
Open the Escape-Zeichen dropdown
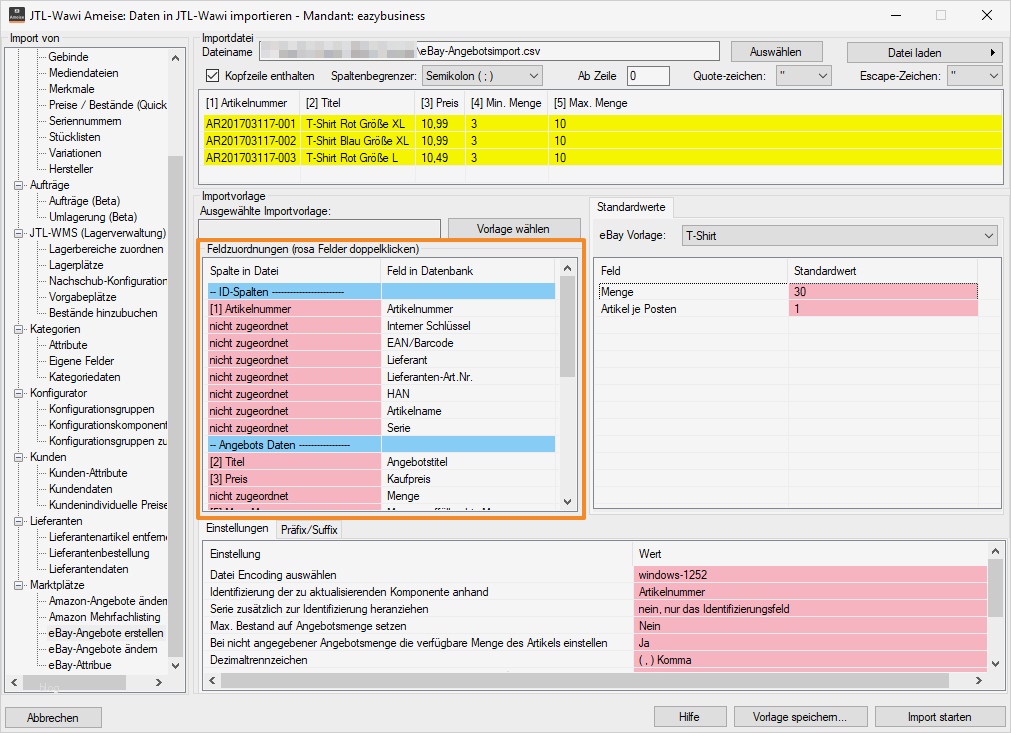975,76
